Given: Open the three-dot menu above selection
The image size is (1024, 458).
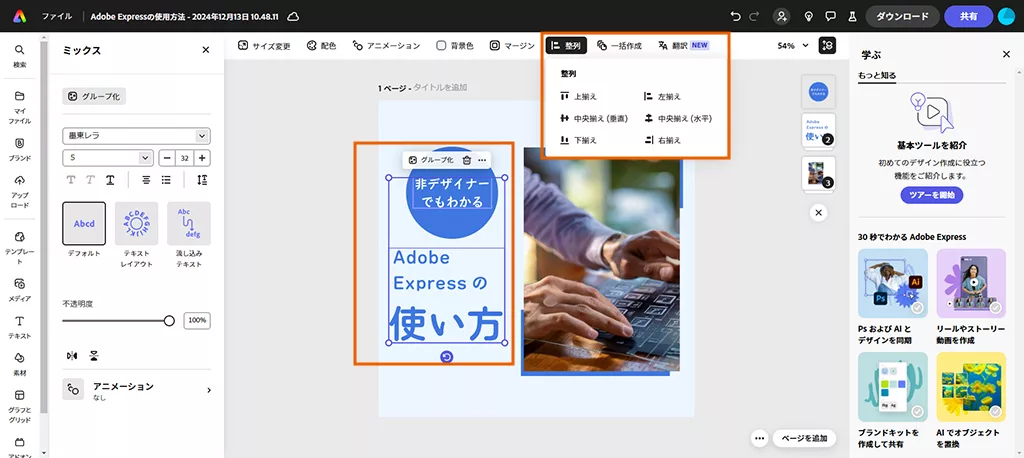Looking at the screenshot, I should 482,160.
